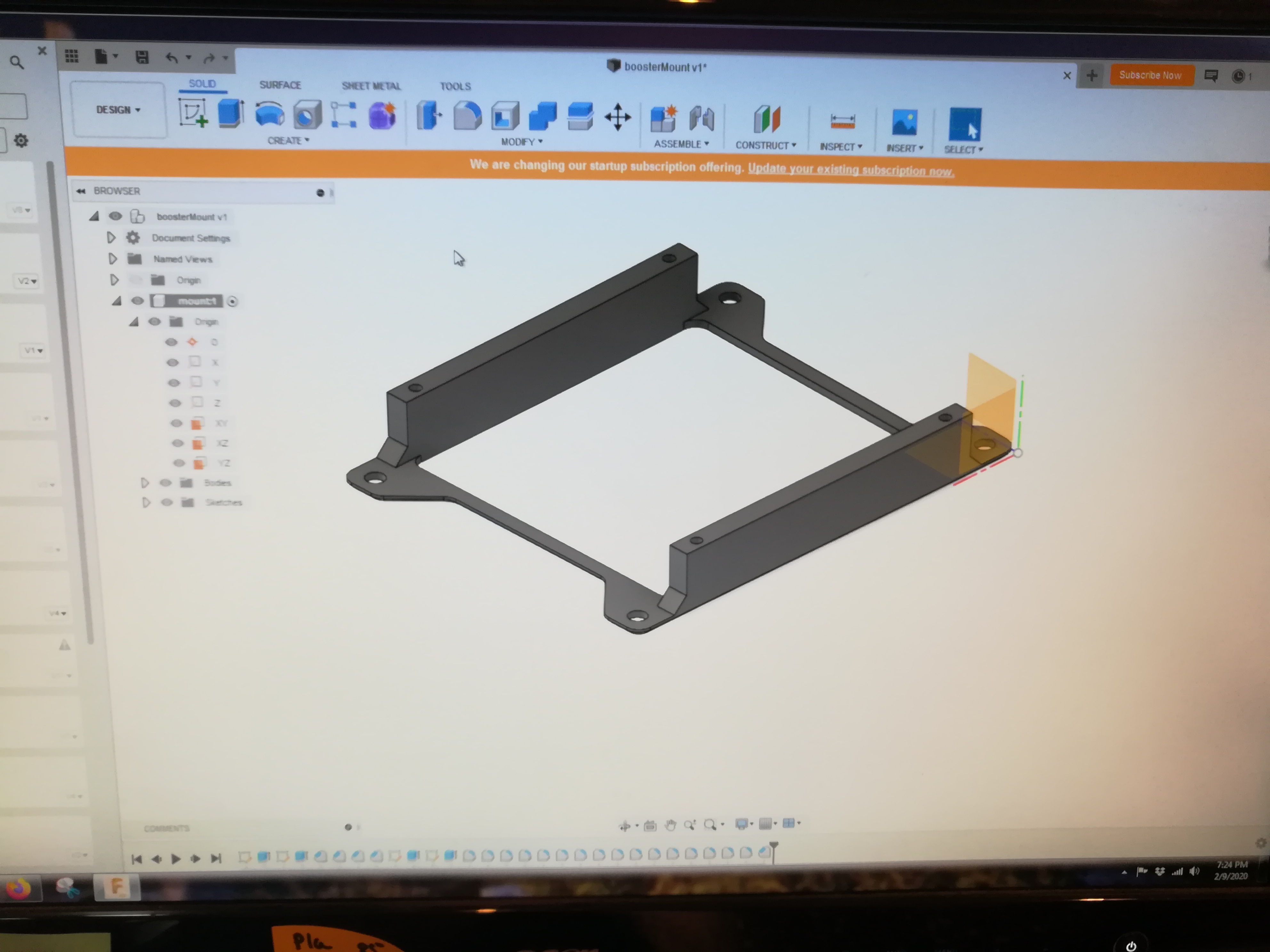Expand the Sketches folder
The height and width of the screenshot is (952, 1270).
click(x=146, y=502)
